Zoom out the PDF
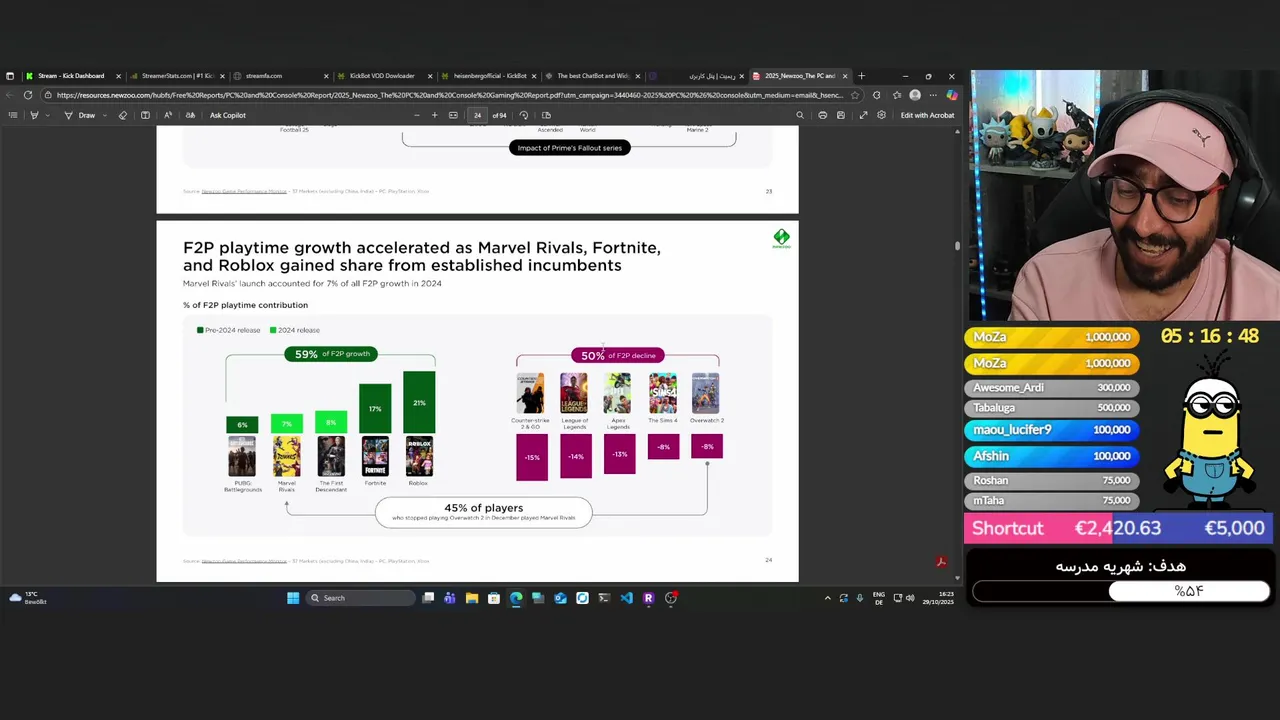Viewport: 1280px width, 720px height. [416, 115]
